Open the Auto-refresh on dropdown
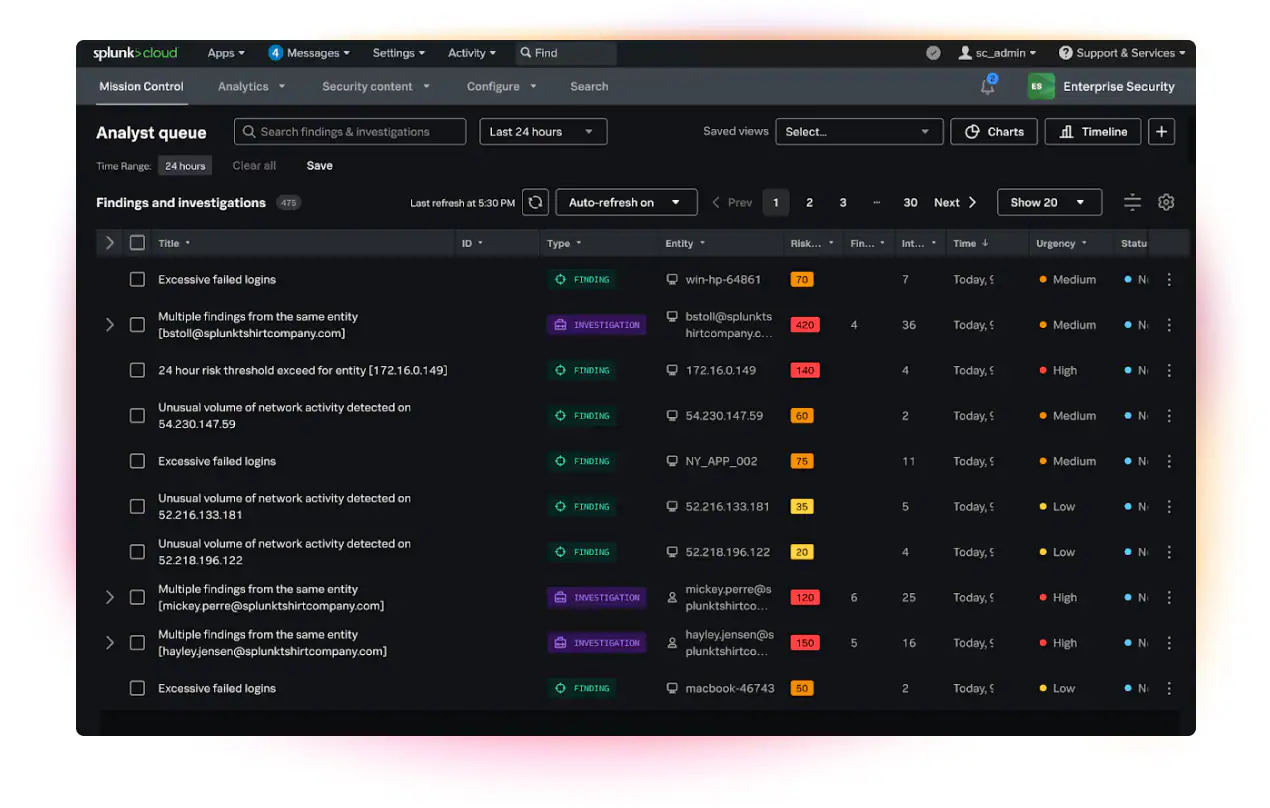Screen dimensions: 1270x808 625,203
